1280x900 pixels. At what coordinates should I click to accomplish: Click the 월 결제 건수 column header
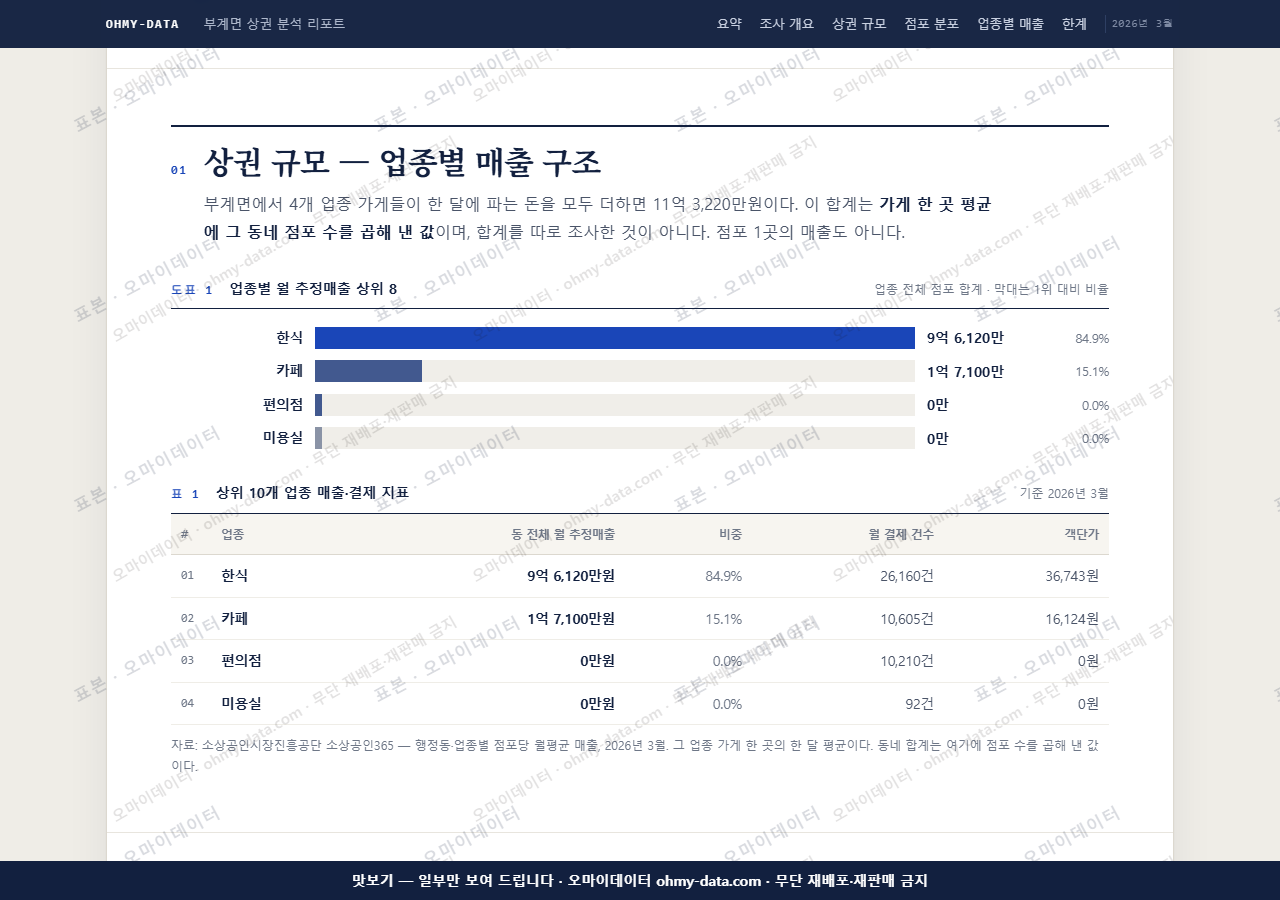pos(901,534)
